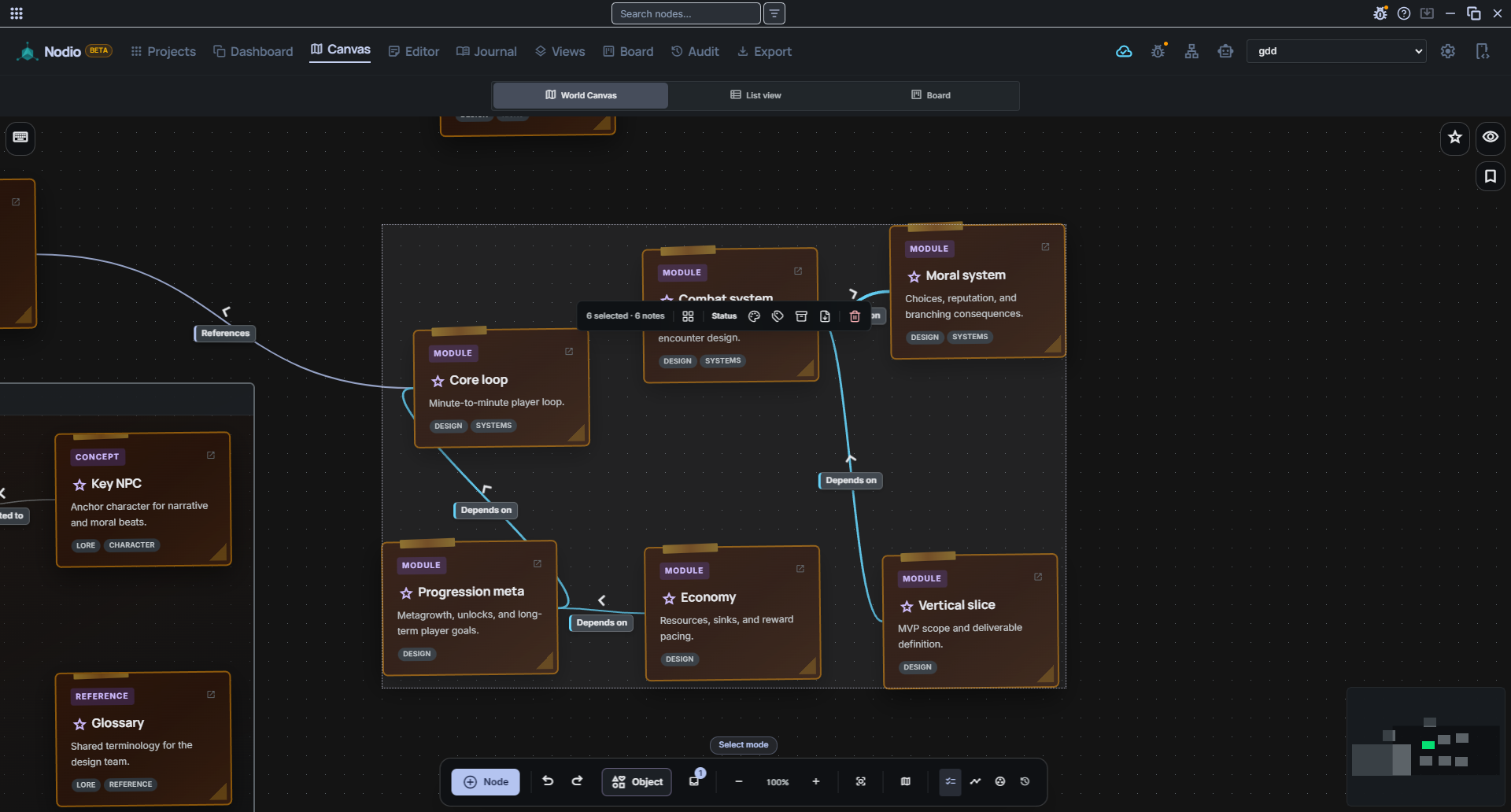Click the References edge label
The image size is (1511, 812).
(x=225, y=334)
